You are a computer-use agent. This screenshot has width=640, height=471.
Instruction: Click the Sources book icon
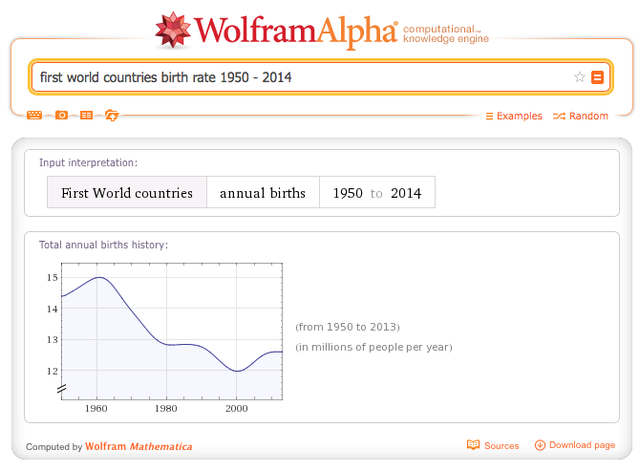point(473,445)
